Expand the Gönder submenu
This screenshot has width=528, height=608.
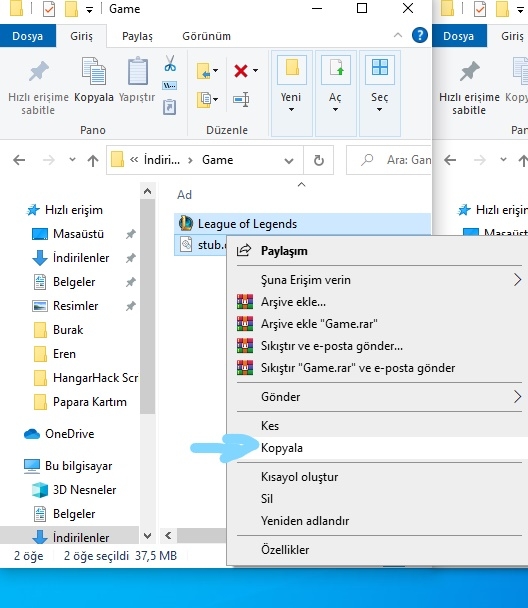click(x=379, y=397)
